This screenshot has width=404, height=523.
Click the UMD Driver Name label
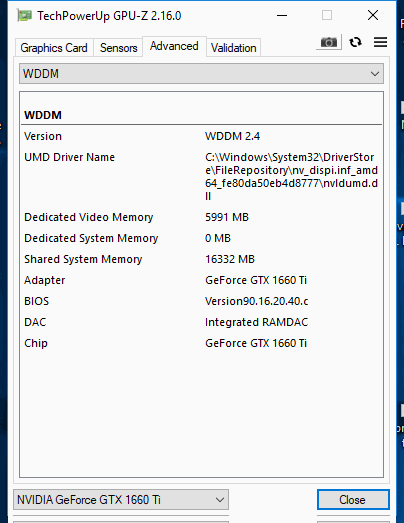[69, 157]
